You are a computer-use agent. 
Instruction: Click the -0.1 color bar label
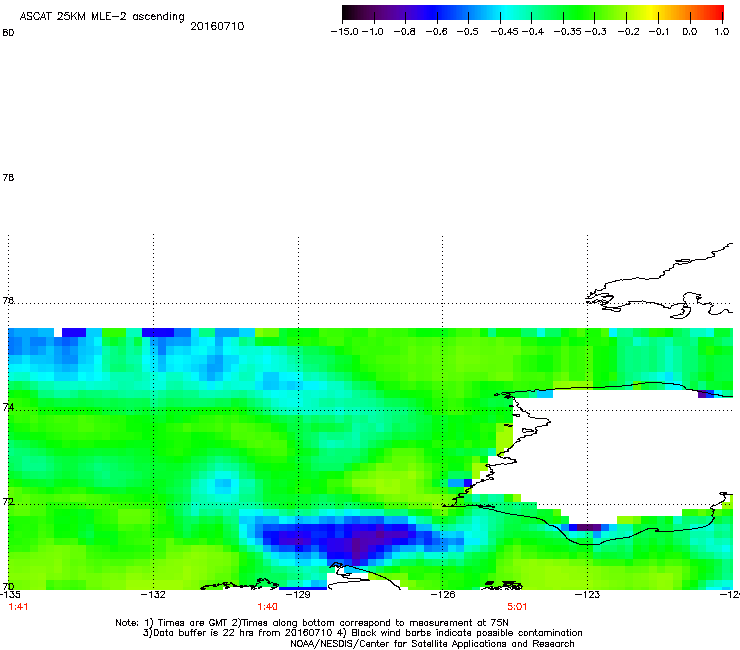[659, 32]
